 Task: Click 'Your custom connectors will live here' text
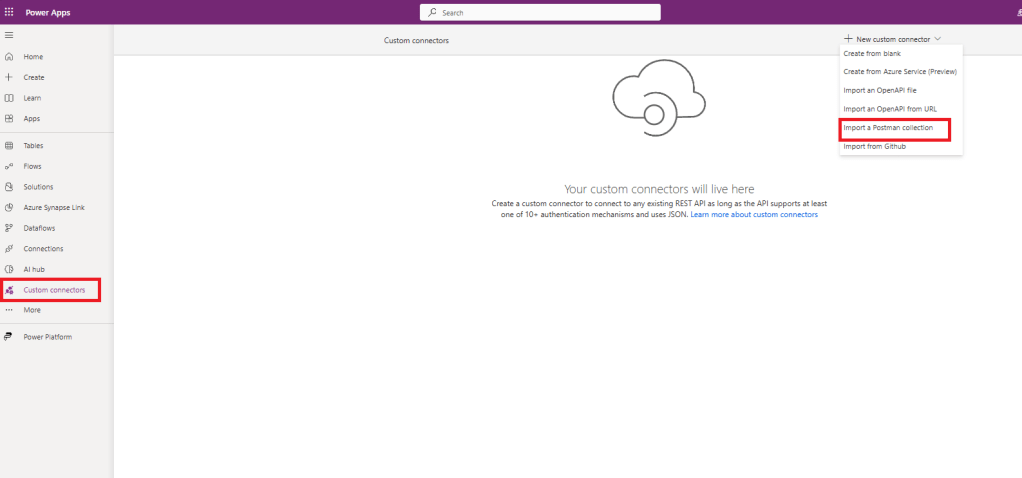click(x=659, y=189)
